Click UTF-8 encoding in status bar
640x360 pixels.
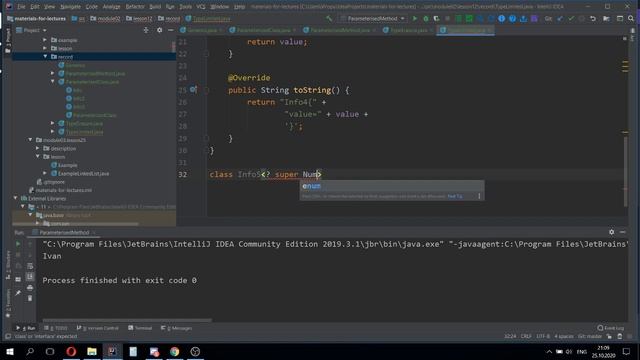pyautogui.click(x=543, y=336)
